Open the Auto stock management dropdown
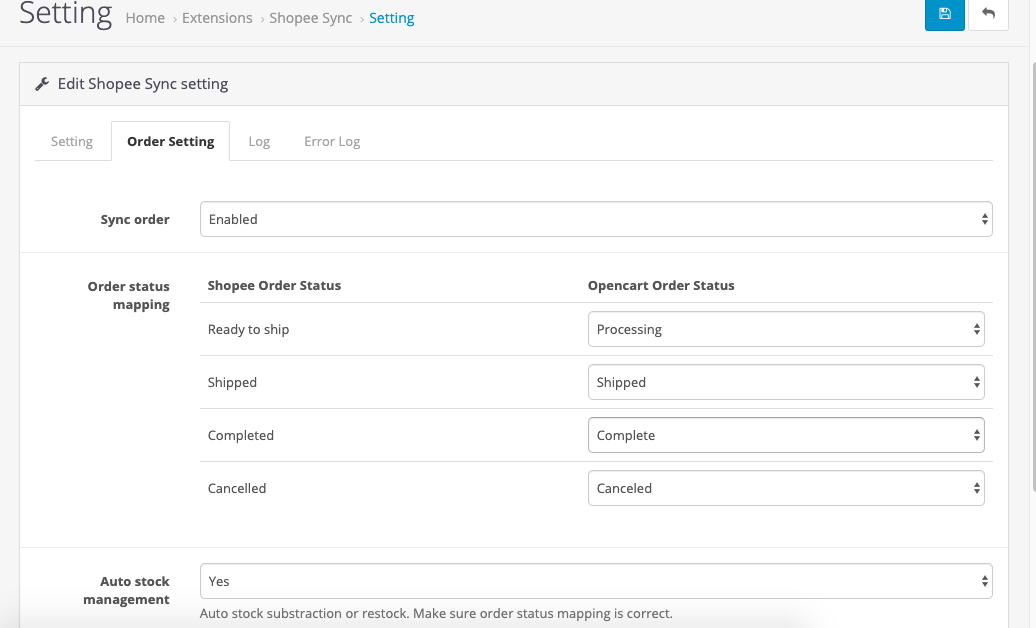The height and width of the screenshot is (628, 1036). pyautogui.click(x=596, y=581)
